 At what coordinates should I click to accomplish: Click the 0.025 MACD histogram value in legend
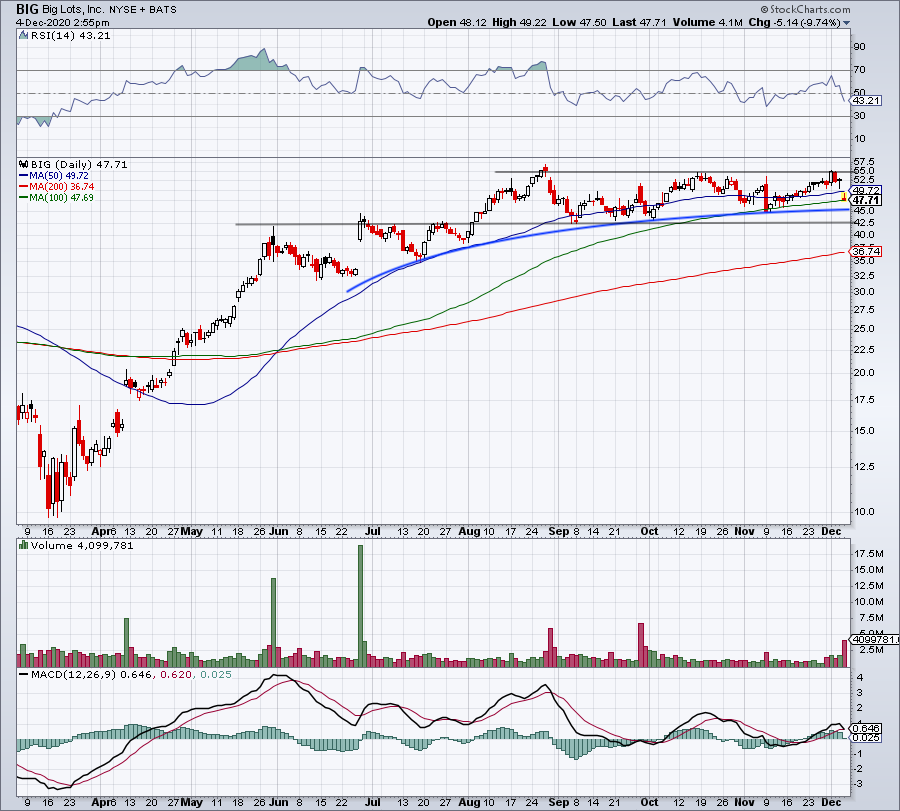pos(216,674)
